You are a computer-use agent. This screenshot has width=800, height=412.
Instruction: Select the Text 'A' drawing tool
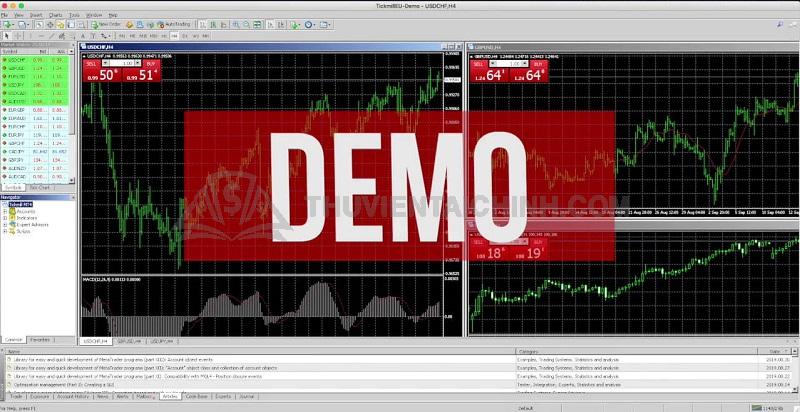point(83,36)
